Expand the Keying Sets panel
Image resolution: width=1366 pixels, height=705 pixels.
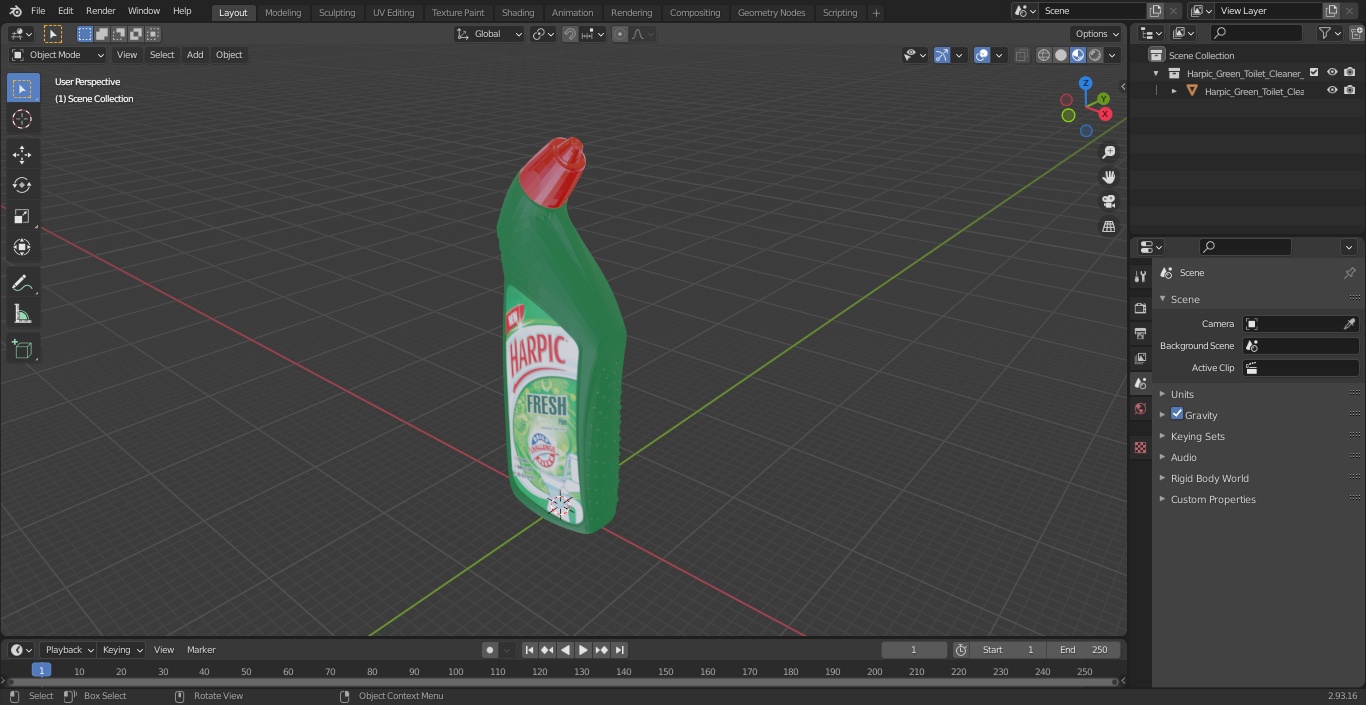1197,436
